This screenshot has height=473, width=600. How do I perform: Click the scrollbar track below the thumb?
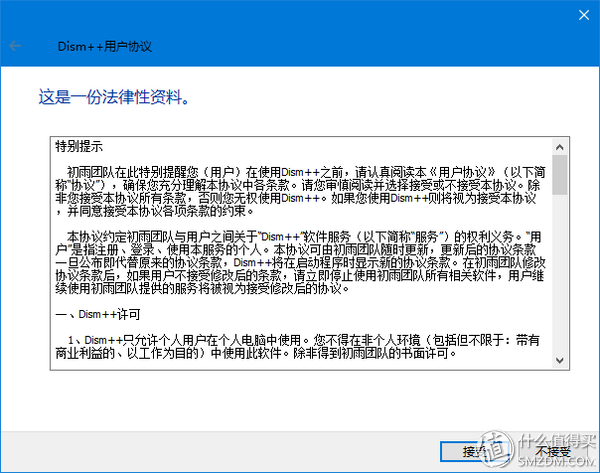(559, 274)
